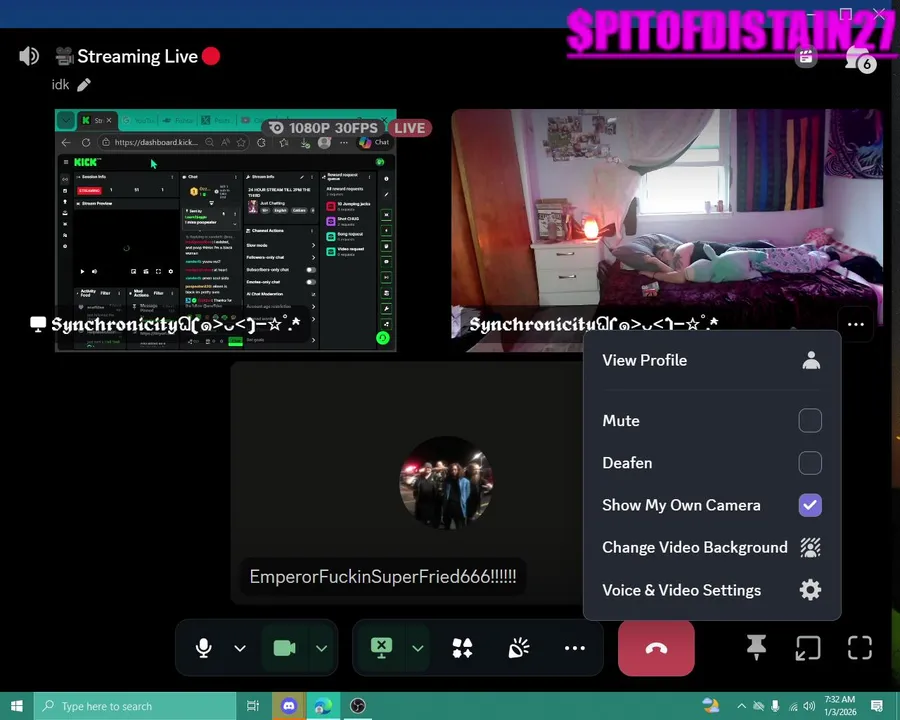Click the system tray volume icon
Viewport: 900px width, 720px height.
point(809,706)
